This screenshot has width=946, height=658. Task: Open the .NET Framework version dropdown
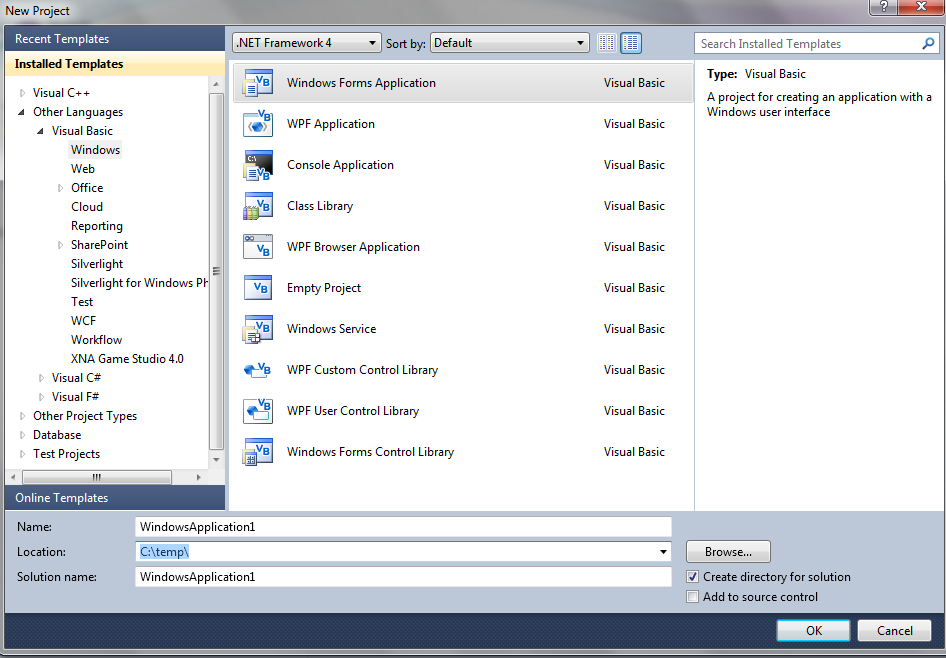(x=307, y=43)
